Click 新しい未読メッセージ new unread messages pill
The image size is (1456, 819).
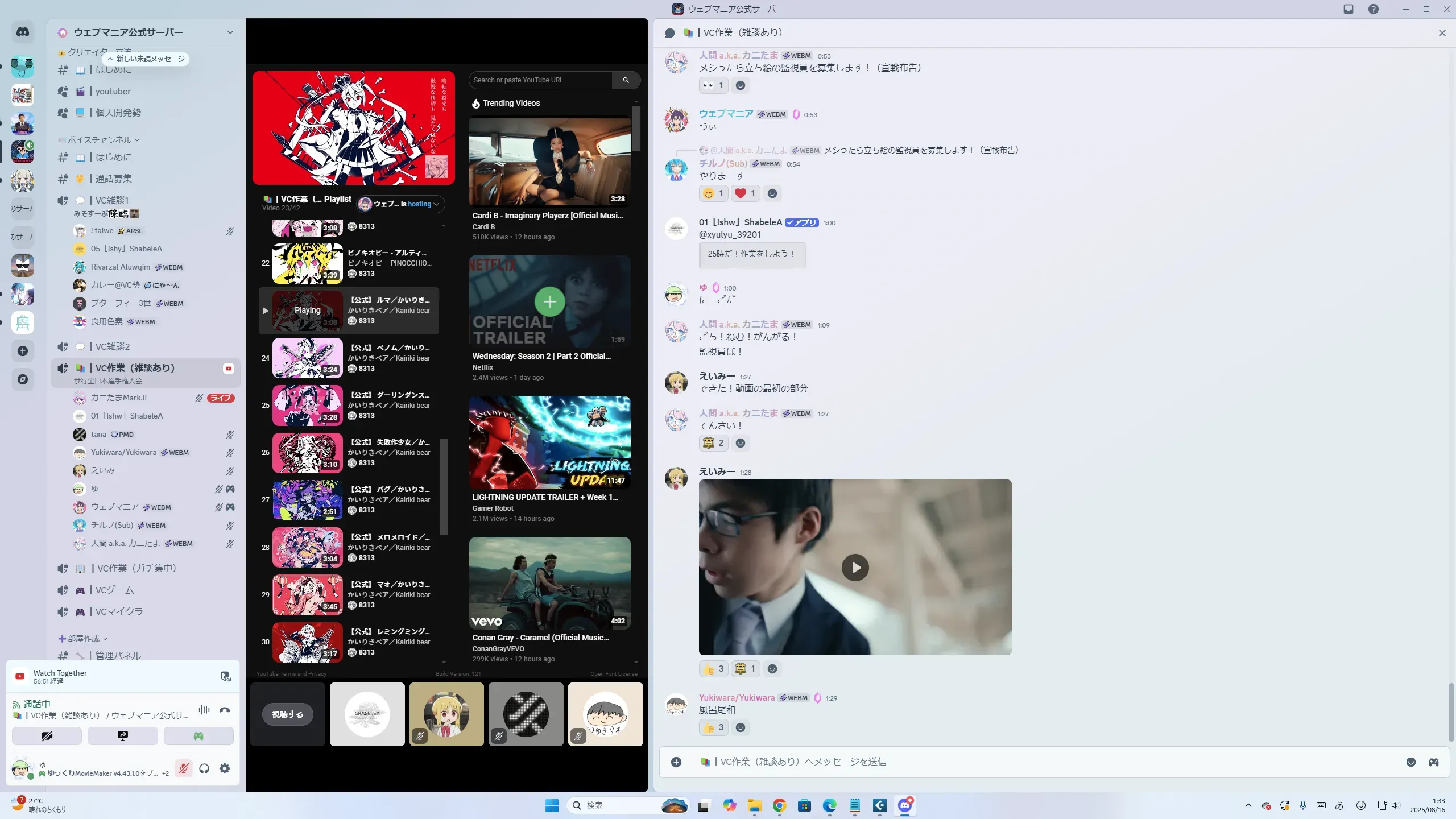[x=147, y=59]
